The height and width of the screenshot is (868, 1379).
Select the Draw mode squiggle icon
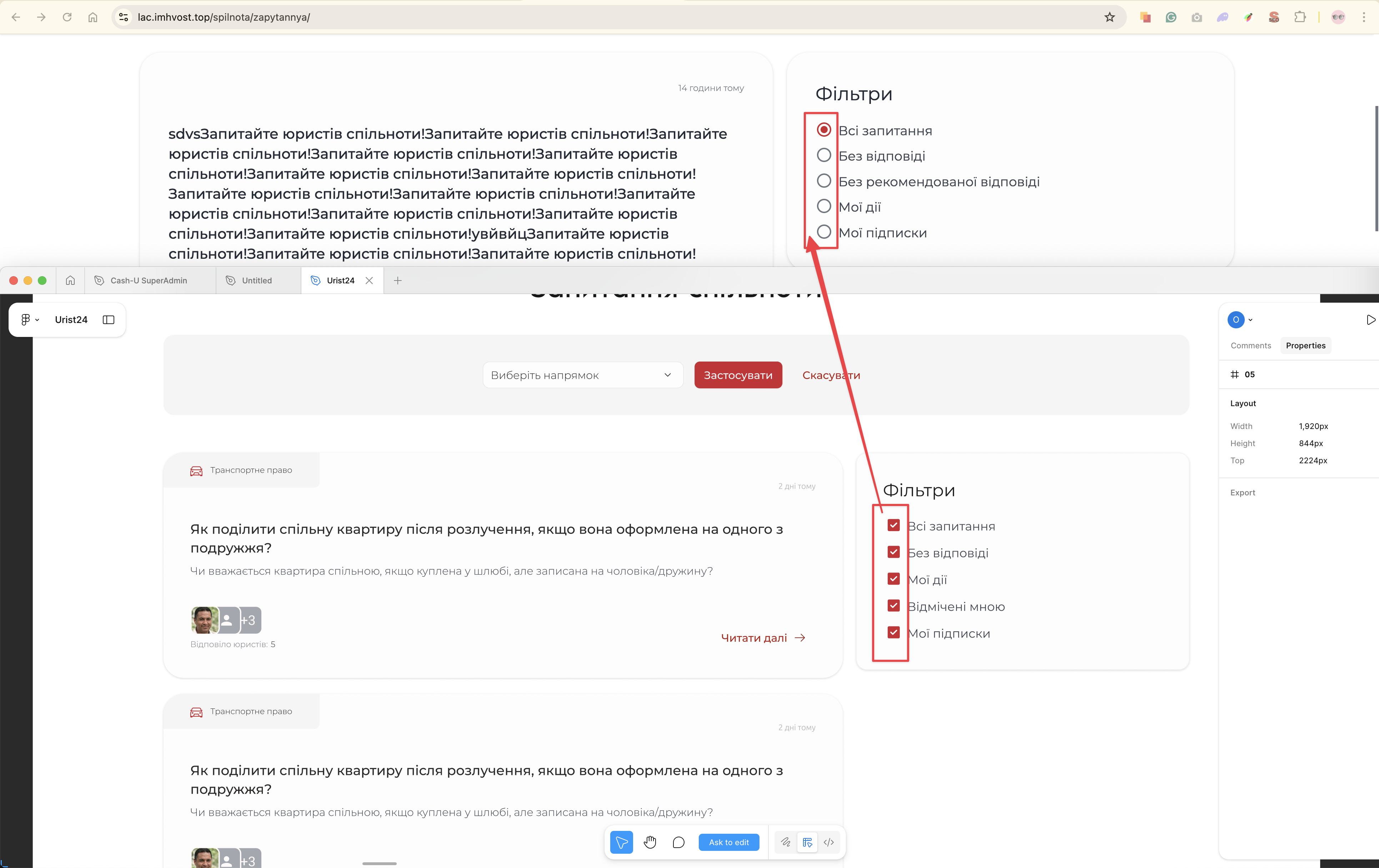pos(786,842)
